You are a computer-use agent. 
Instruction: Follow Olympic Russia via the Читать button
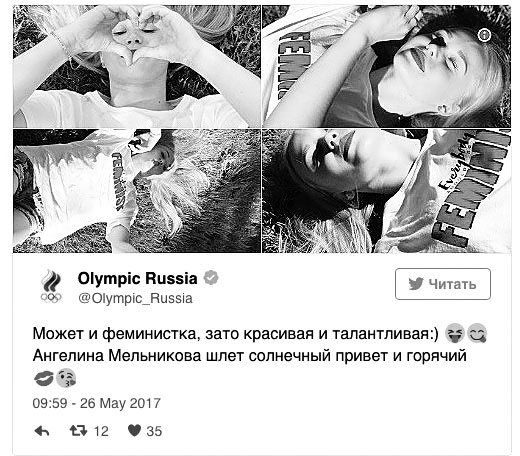(x=443, y=284)
